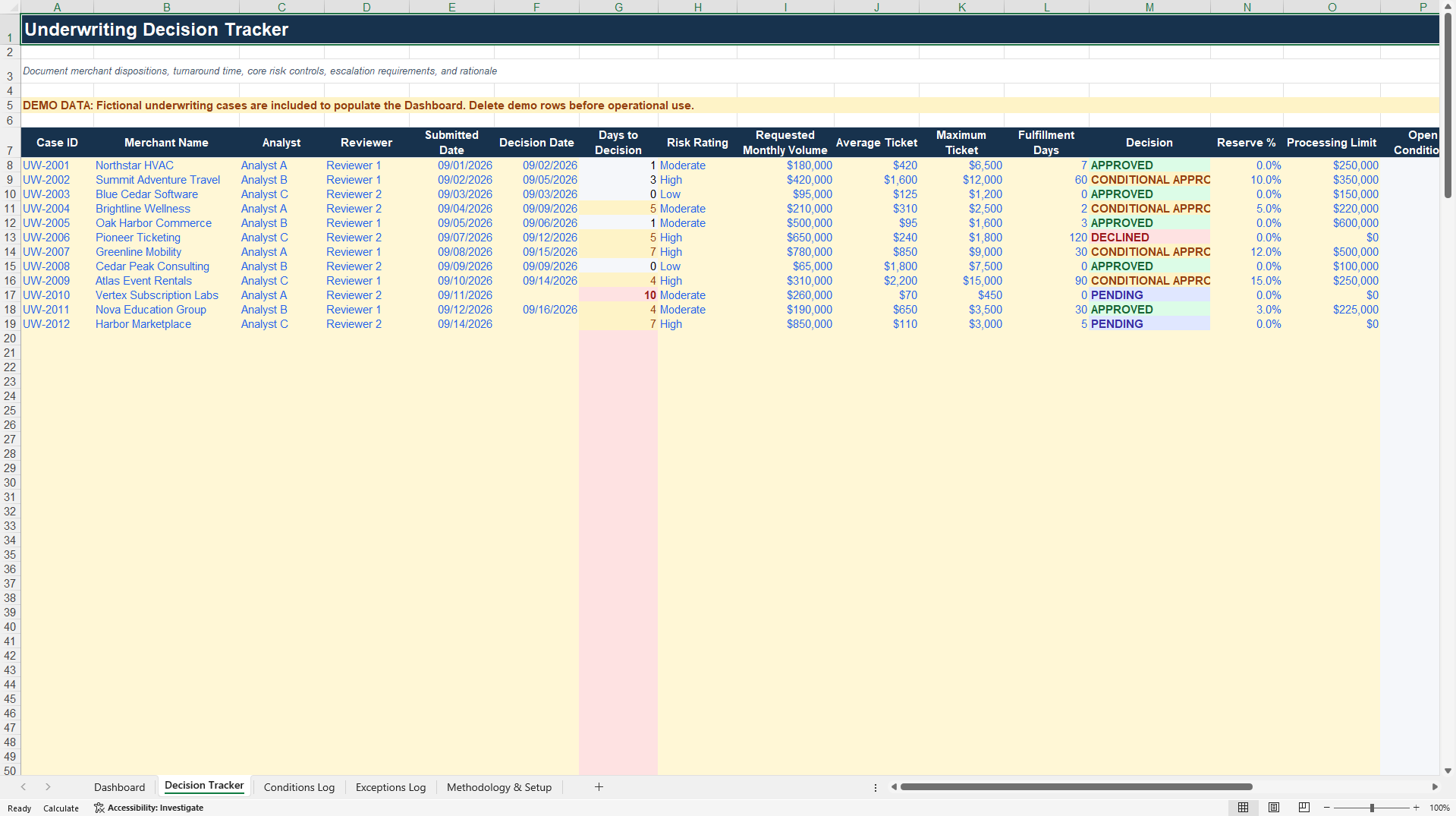
Task: Select column M header
Action: tap(1149, 7)
